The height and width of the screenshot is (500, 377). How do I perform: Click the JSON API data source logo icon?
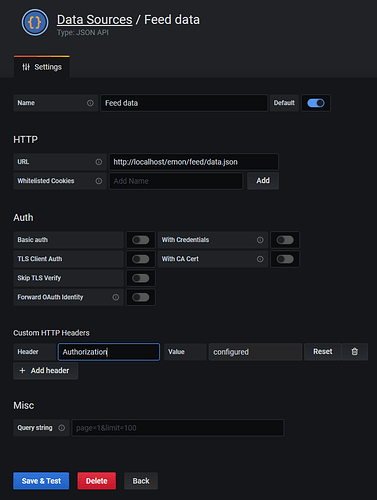pos(35,23)
